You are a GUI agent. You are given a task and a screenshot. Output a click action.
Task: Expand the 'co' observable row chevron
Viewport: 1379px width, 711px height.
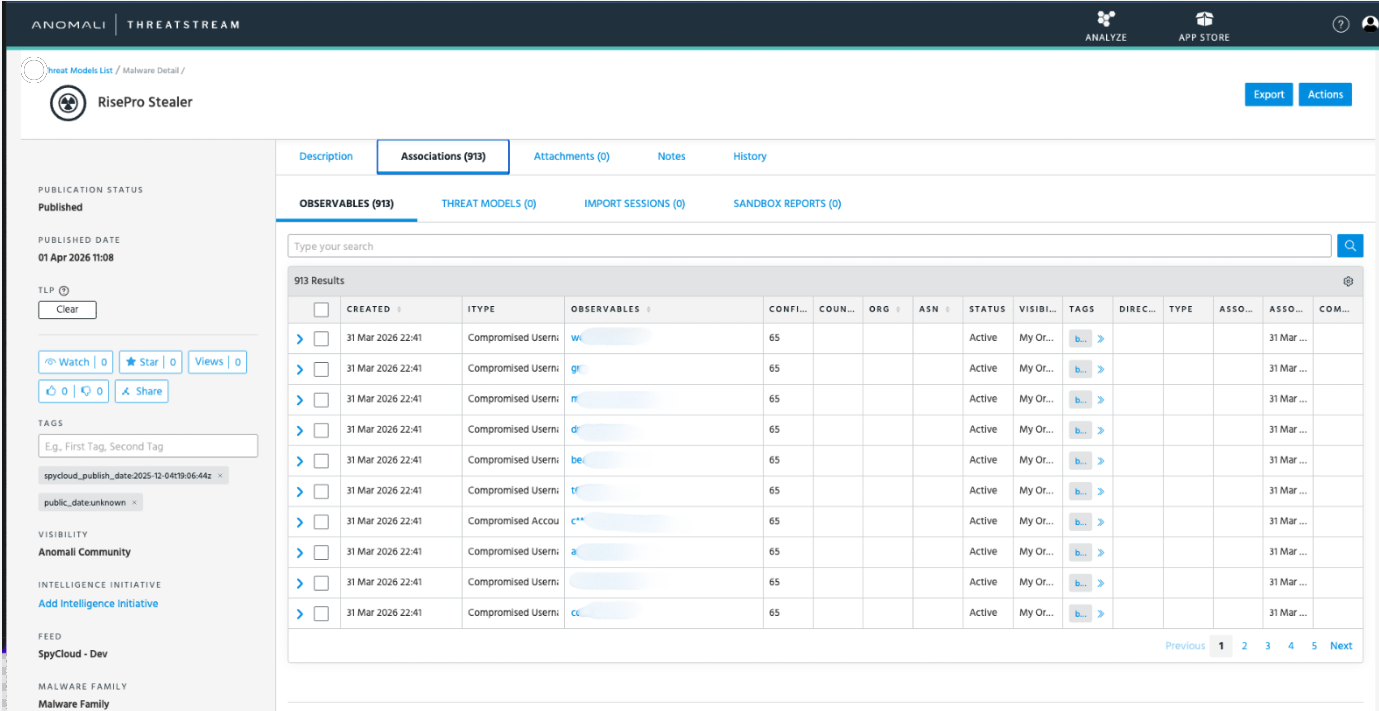(299, 613)
